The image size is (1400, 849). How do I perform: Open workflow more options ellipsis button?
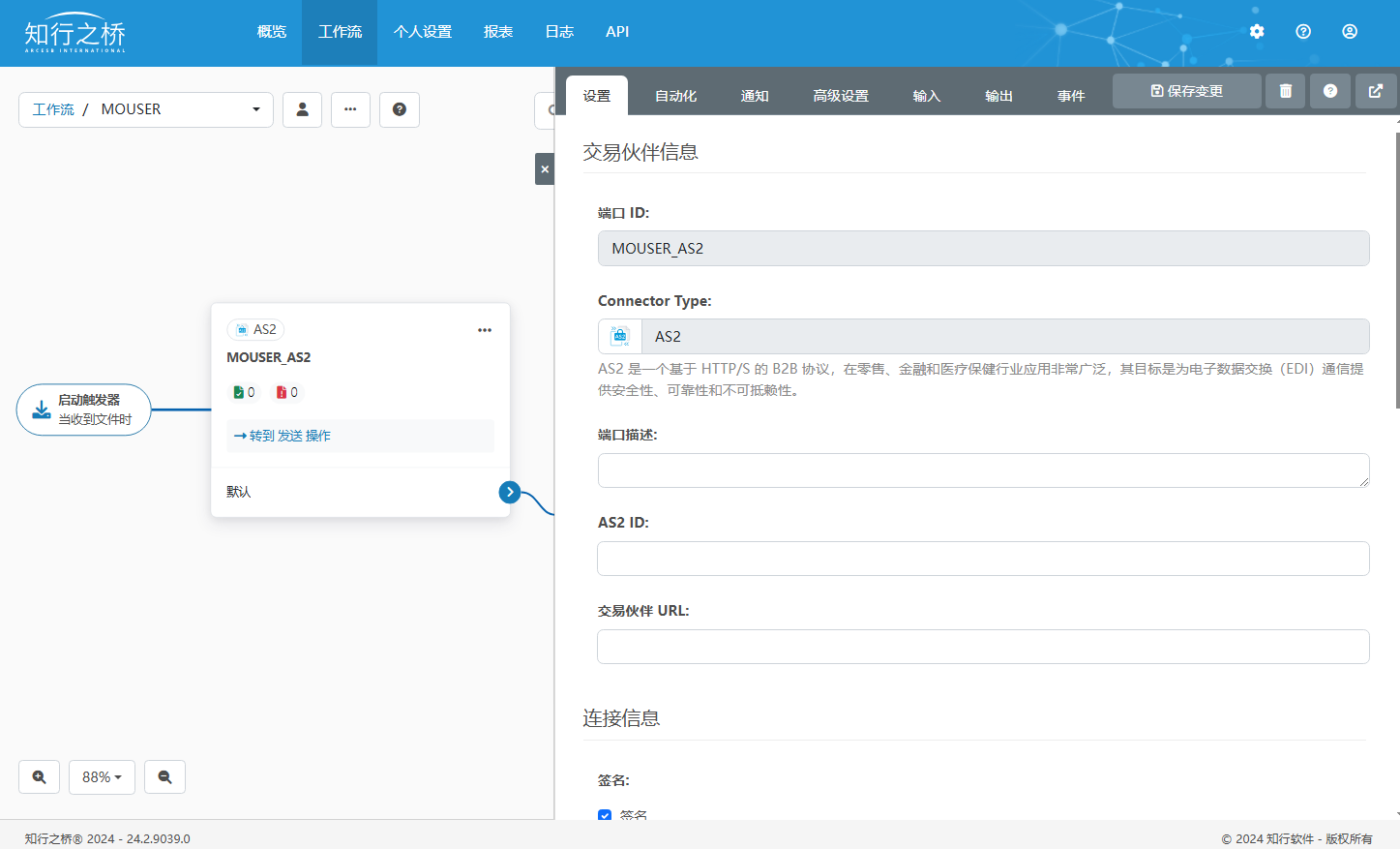click(350, 109)
